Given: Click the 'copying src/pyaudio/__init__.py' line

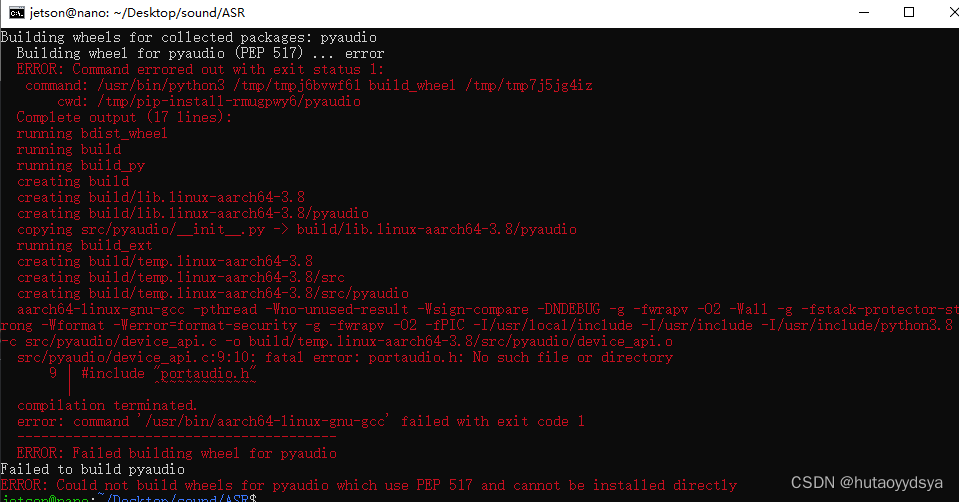Looking at the screenshot, I should [297, 229].
